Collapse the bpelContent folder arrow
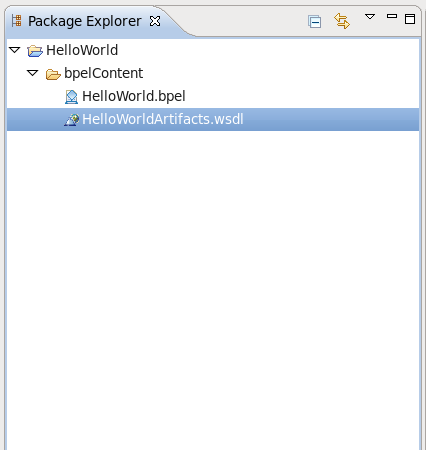426x450 pixels. point(33,73)
